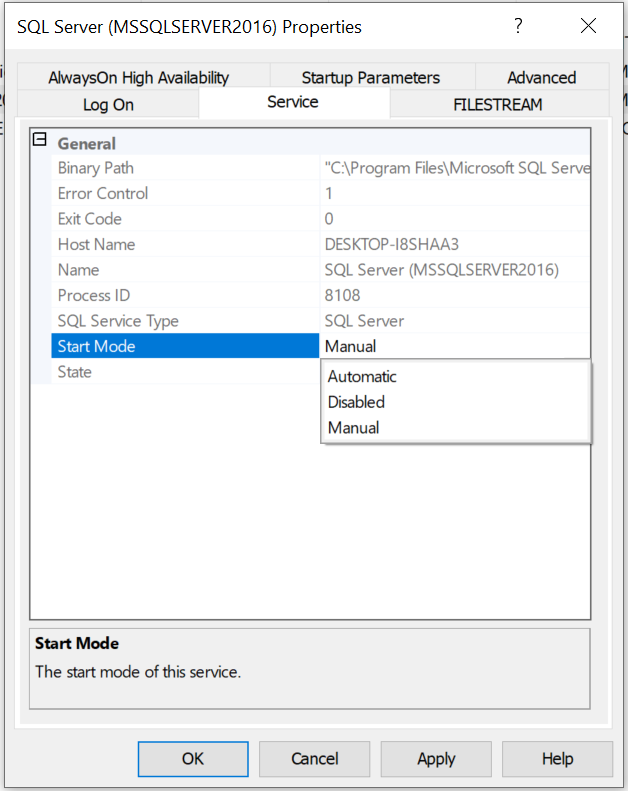Choose Automatic in the Start Mode list
628x791 pixels.
[x=455, y=376]
